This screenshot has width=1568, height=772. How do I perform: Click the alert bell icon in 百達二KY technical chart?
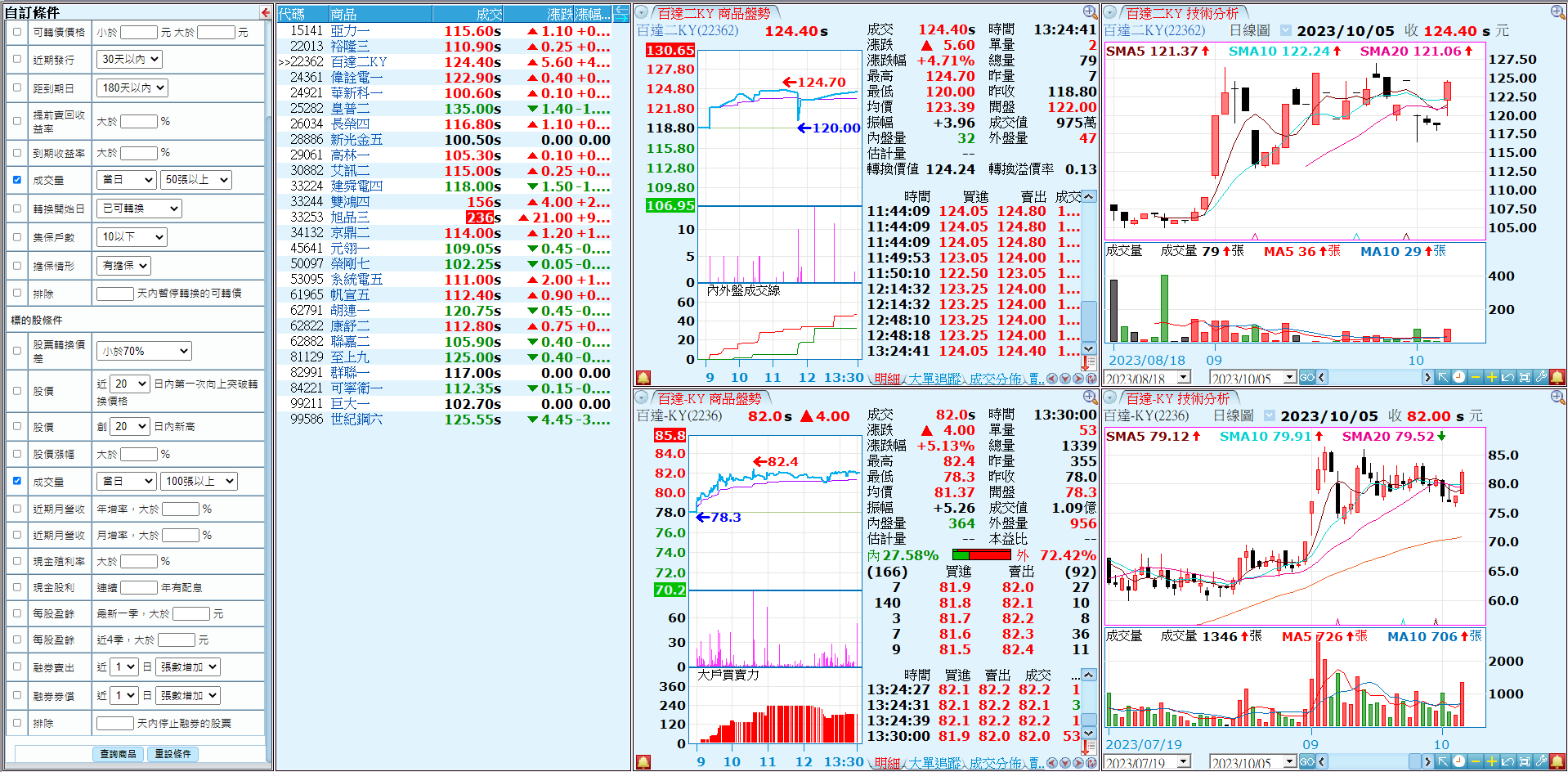pyautogui.click(x=1557, y=377)
